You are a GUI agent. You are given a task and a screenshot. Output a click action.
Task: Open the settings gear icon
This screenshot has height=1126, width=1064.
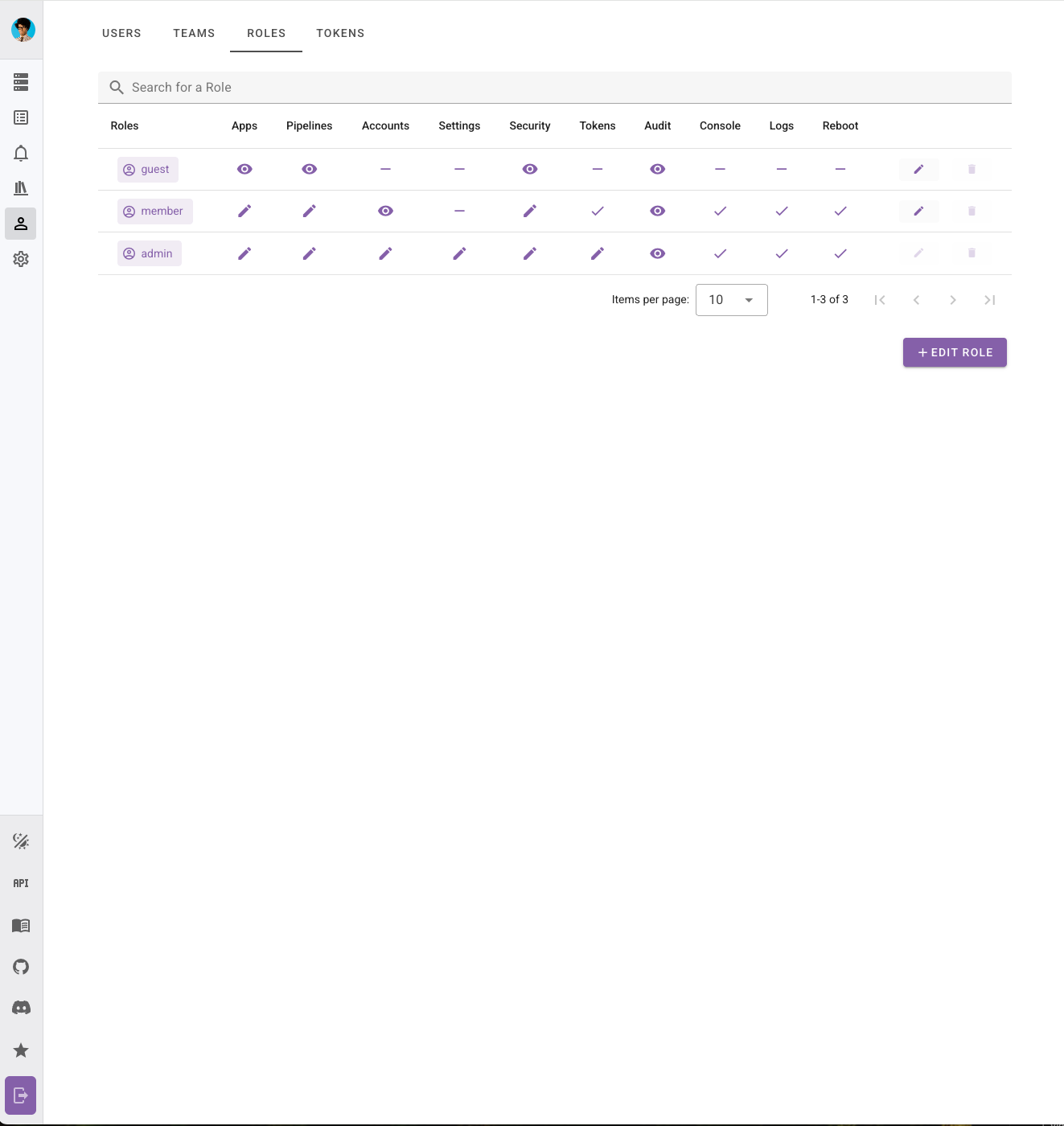[21, 259]
